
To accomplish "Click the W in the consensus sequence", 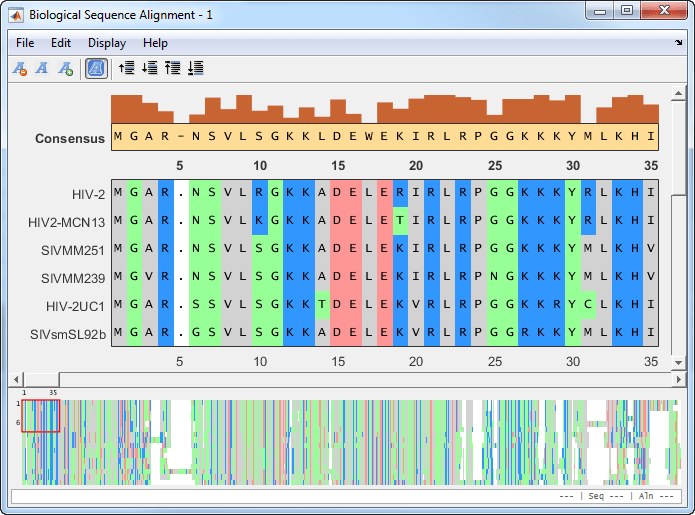I will [369, 137].
